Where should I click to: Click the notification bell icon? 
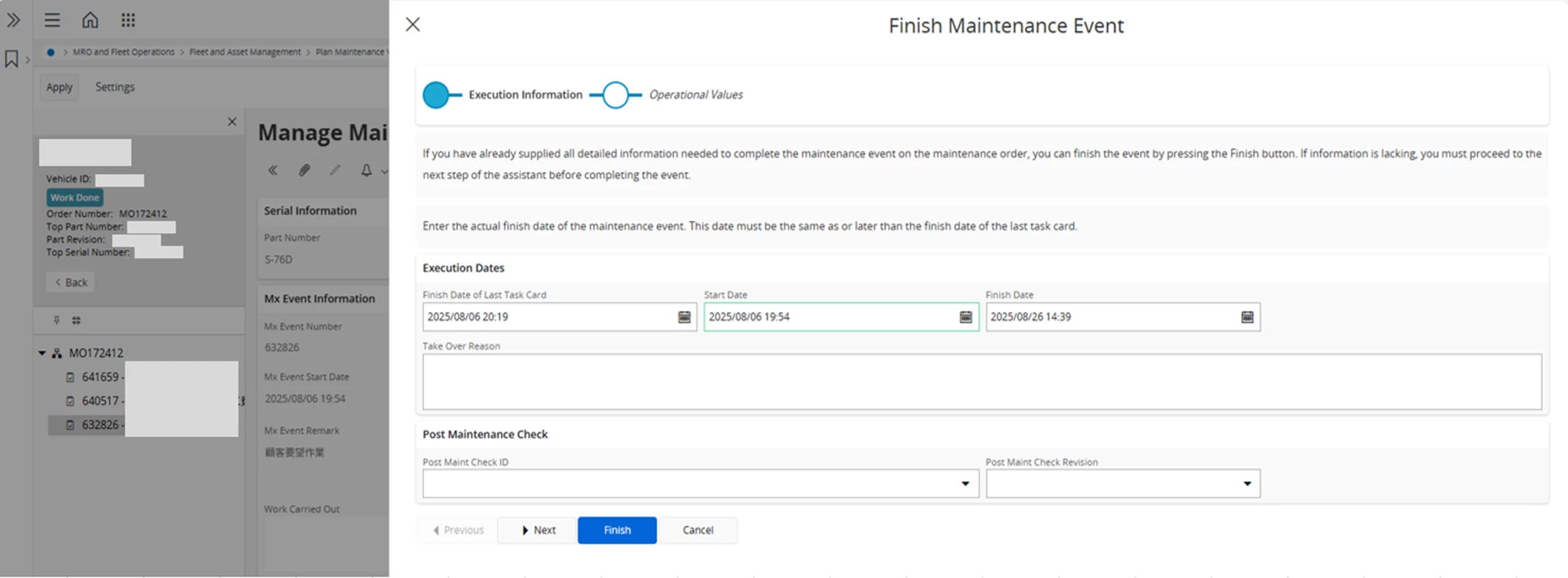pos(366,170)
